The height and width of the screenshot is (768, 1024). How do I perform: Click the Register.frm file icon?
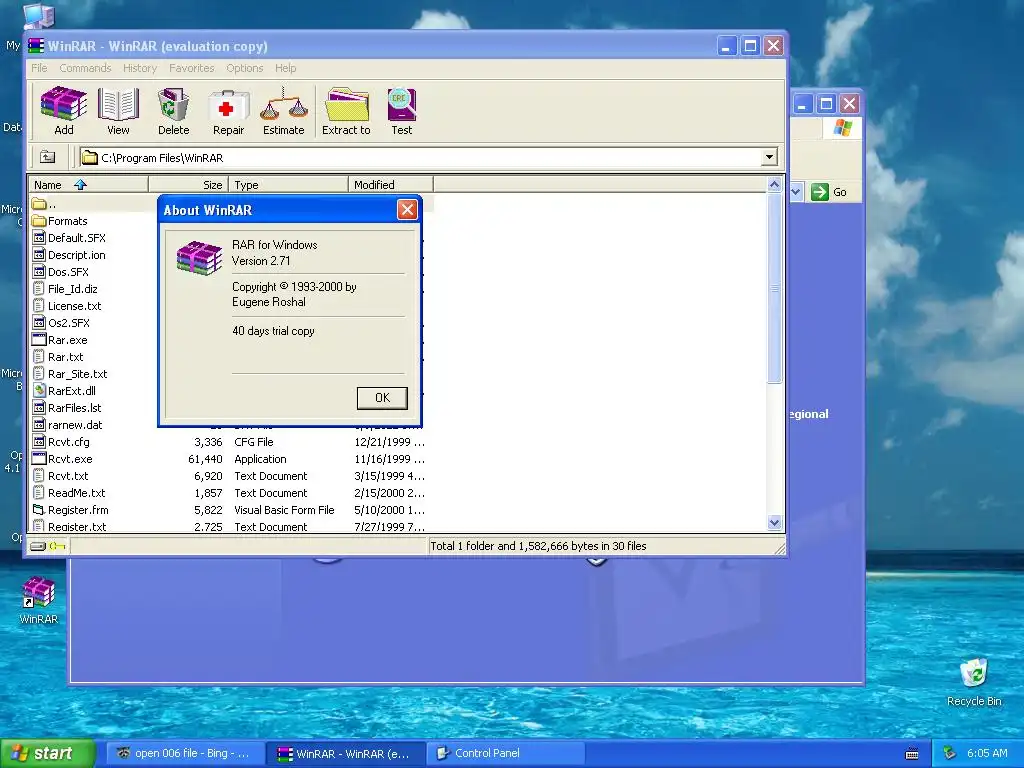[39, 509]
